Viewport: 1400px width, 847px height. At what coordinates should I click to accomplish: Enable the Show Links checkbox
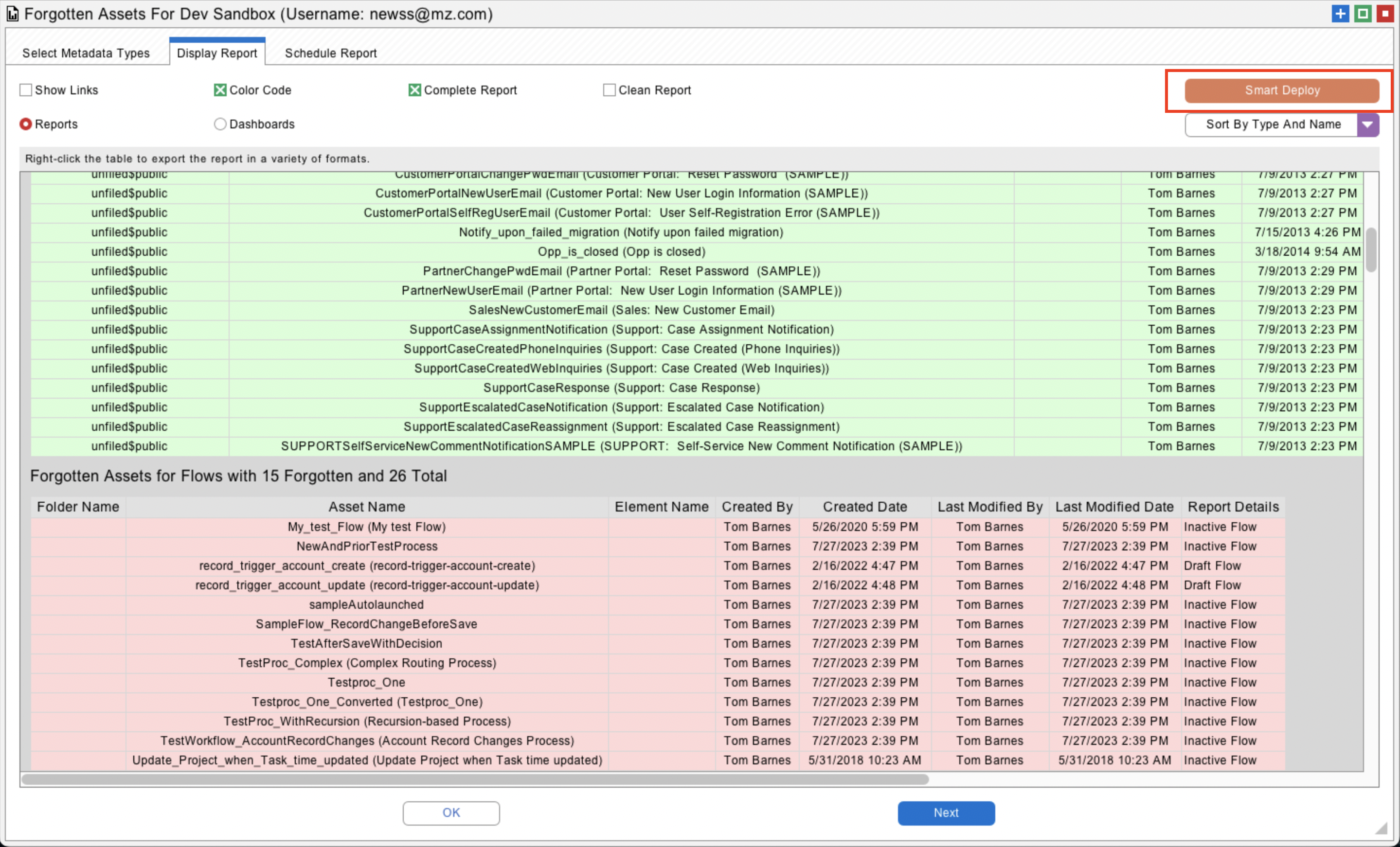click(x=26, y=90)
